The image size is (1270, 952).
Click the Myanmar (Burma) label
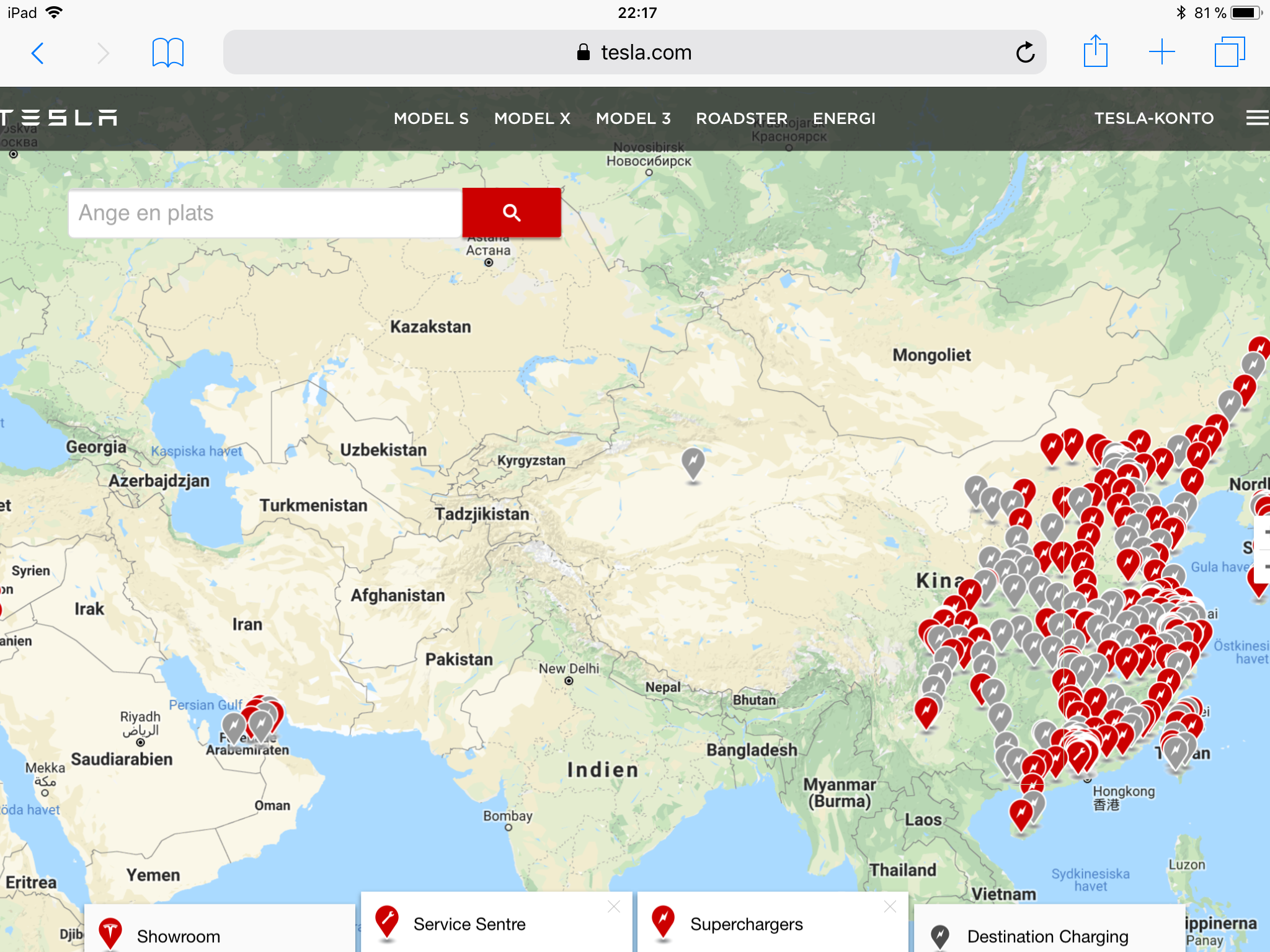click(840, 793)
